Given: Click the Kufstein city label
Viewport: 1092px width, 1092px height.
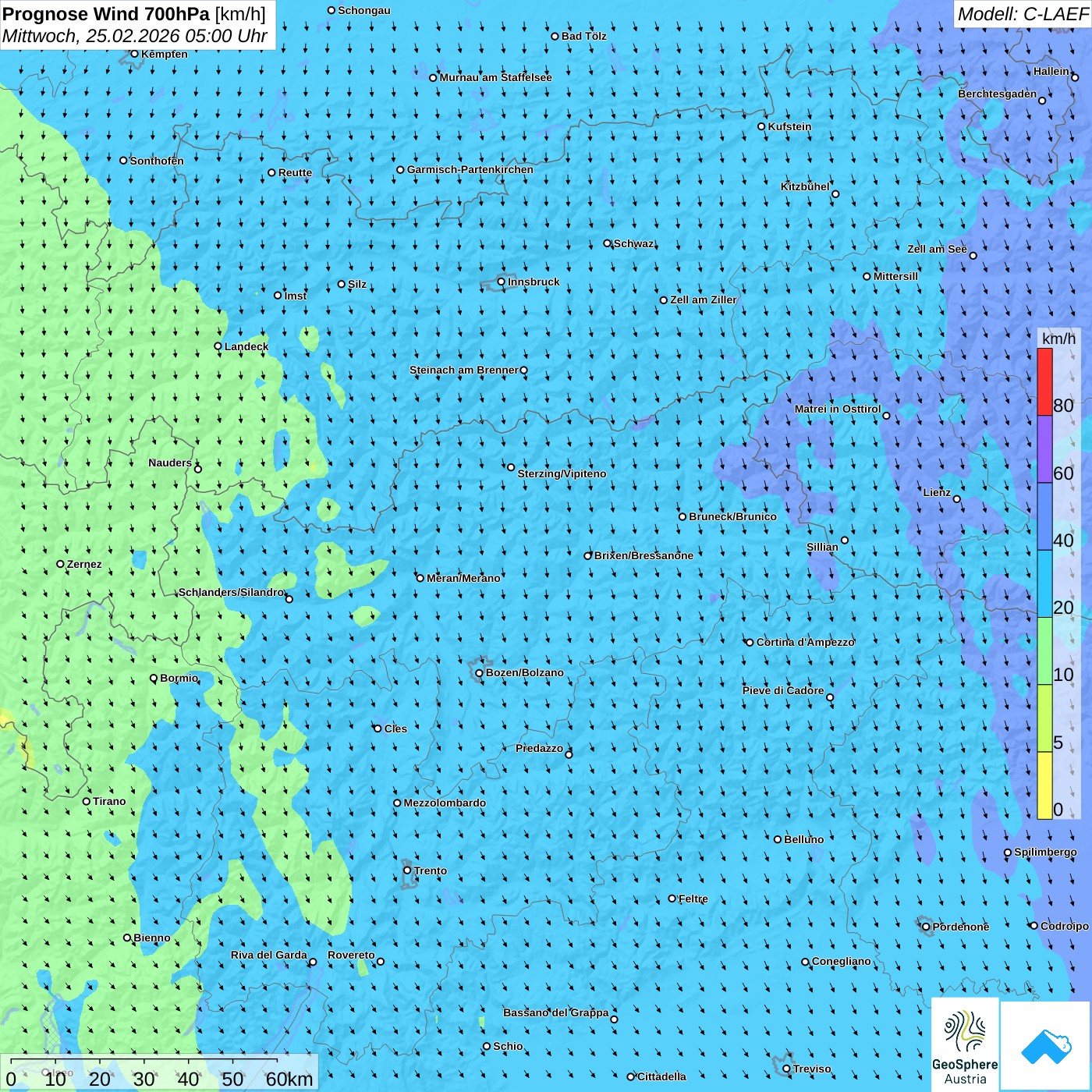Looking at the screenshot, I should 789,126.
